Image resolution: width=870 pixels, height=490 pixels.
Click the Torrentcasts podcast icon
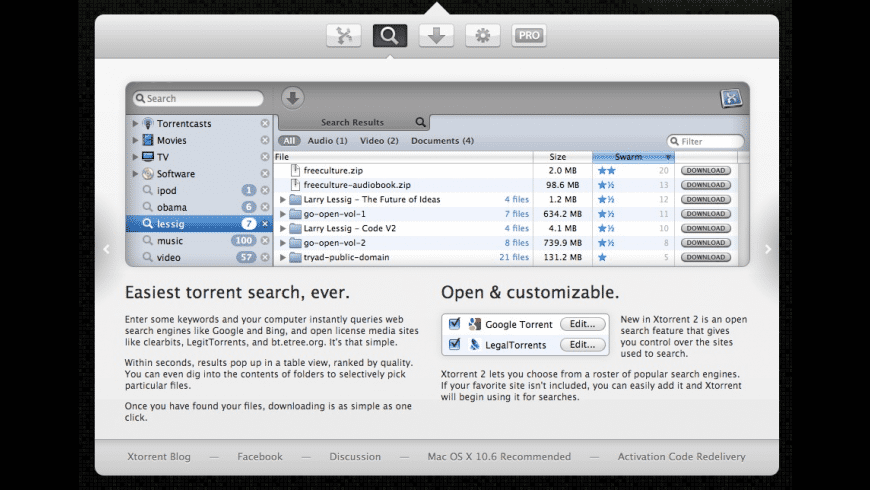148,123
